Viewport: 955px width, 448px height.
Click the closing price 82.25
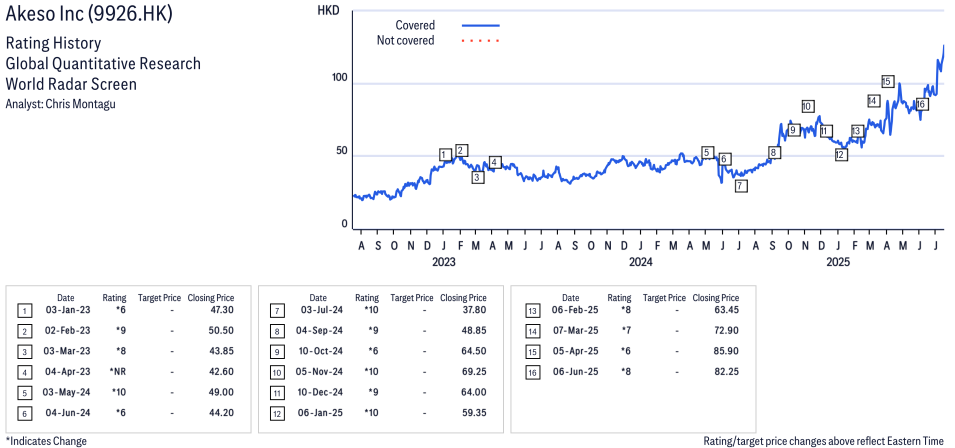[727, 372]
